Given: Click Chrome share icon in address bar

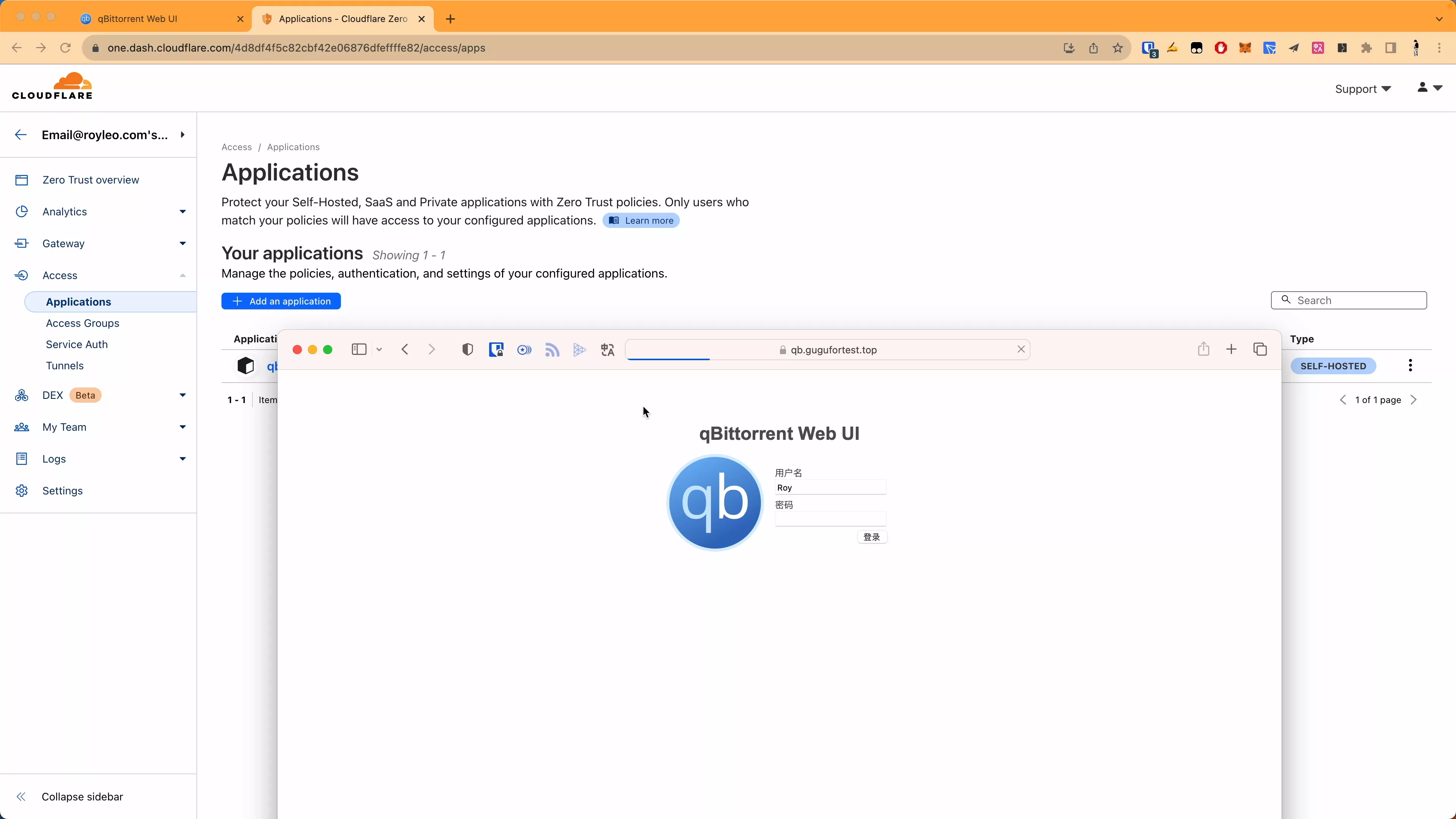Looking at the screenshot, I should click(1093, 48).
